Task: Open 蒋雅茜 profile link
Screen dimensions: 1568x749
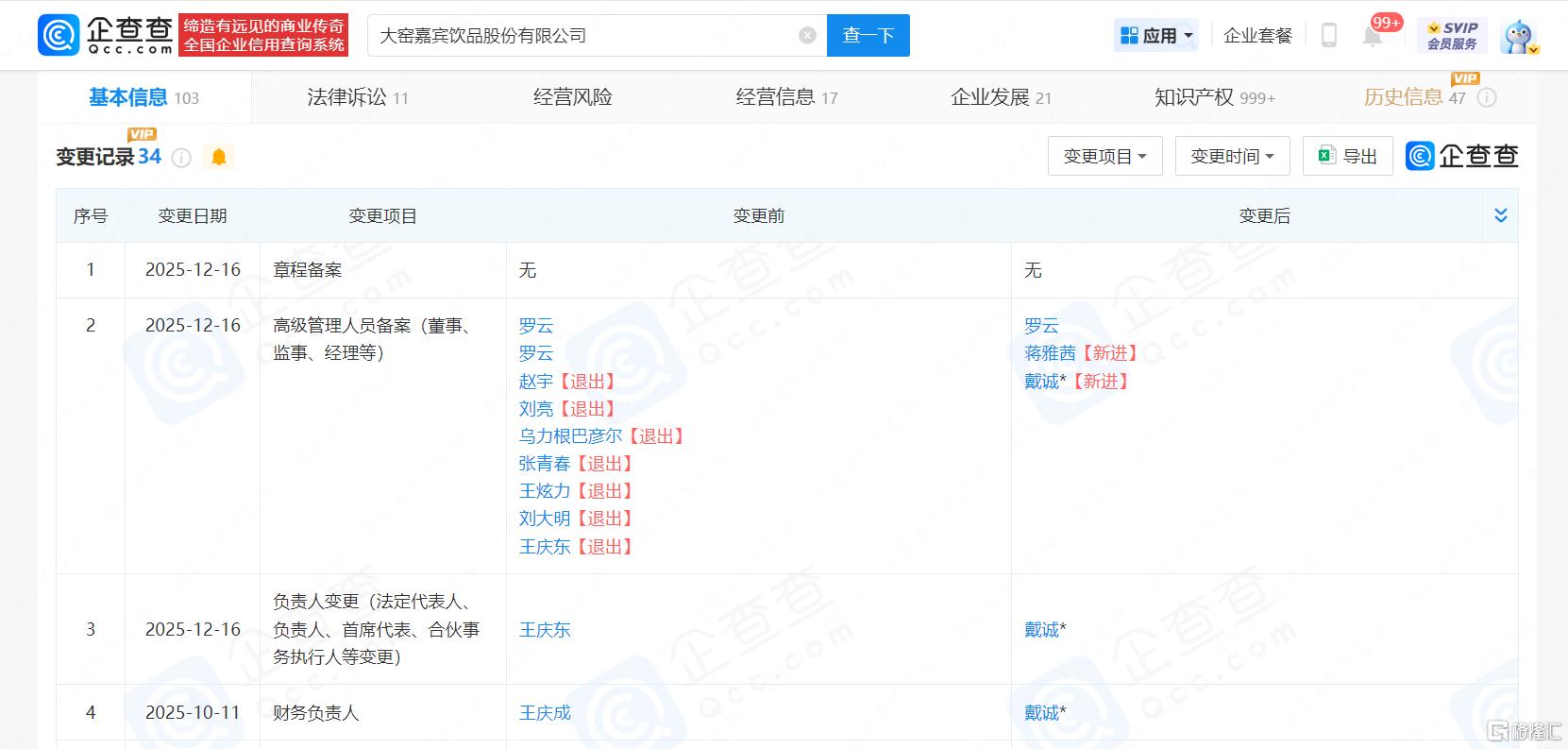Action: click(1050, 353)
